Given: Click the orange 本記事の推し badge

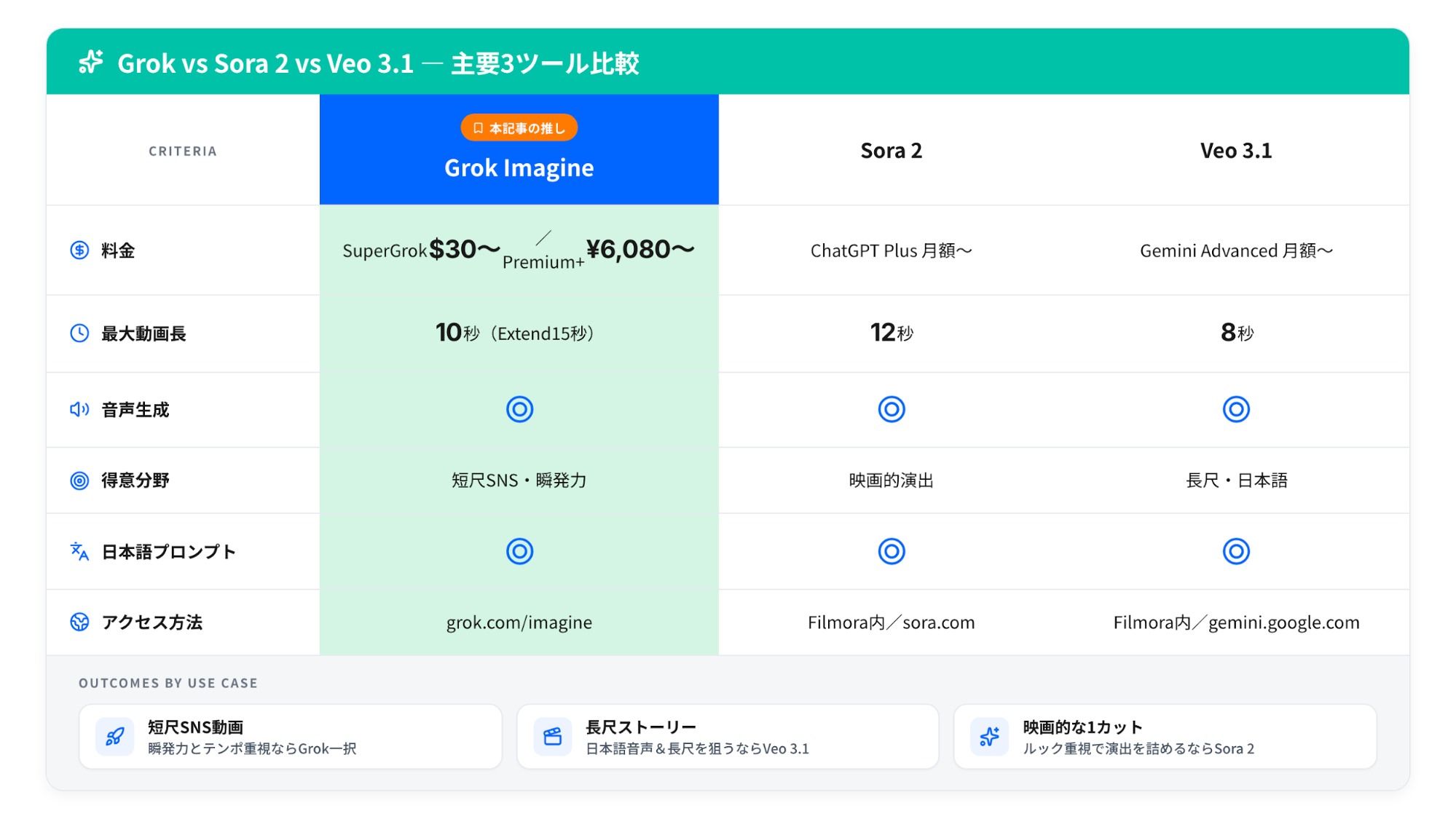Looking at the screenshot, I should pyautogui.click(x=519, y=128).
